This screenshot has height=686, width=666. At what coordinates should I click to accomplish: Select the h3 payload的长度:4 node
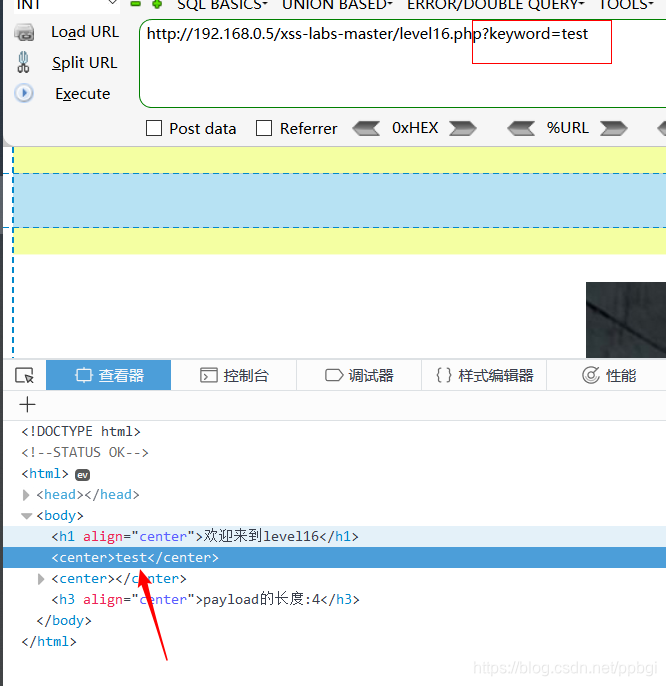[206, 599]
